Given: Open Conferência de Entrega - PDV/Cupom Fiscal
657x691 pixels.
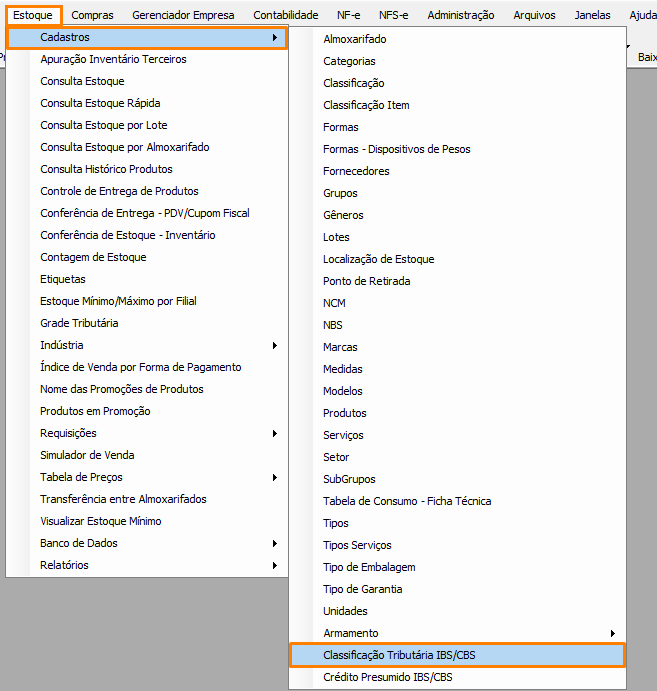Looking at the screenshot, I should click(147, 213).
